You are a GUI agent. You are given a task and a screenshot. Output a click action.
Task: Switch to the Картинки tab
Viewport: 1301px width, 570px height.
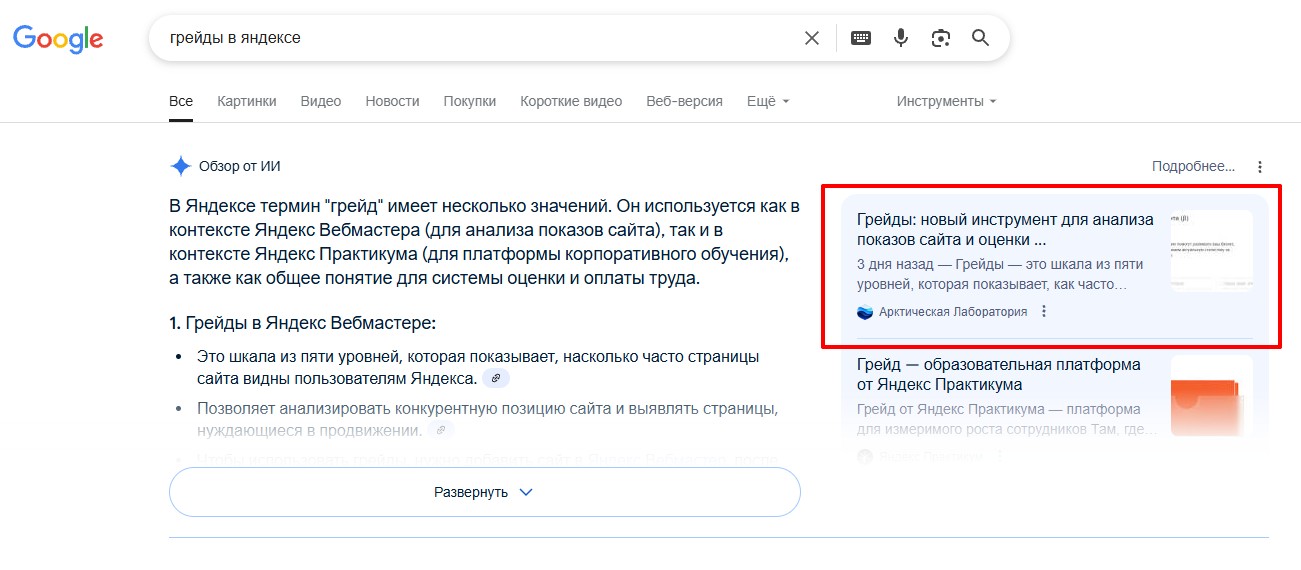[x=247, y=101]
